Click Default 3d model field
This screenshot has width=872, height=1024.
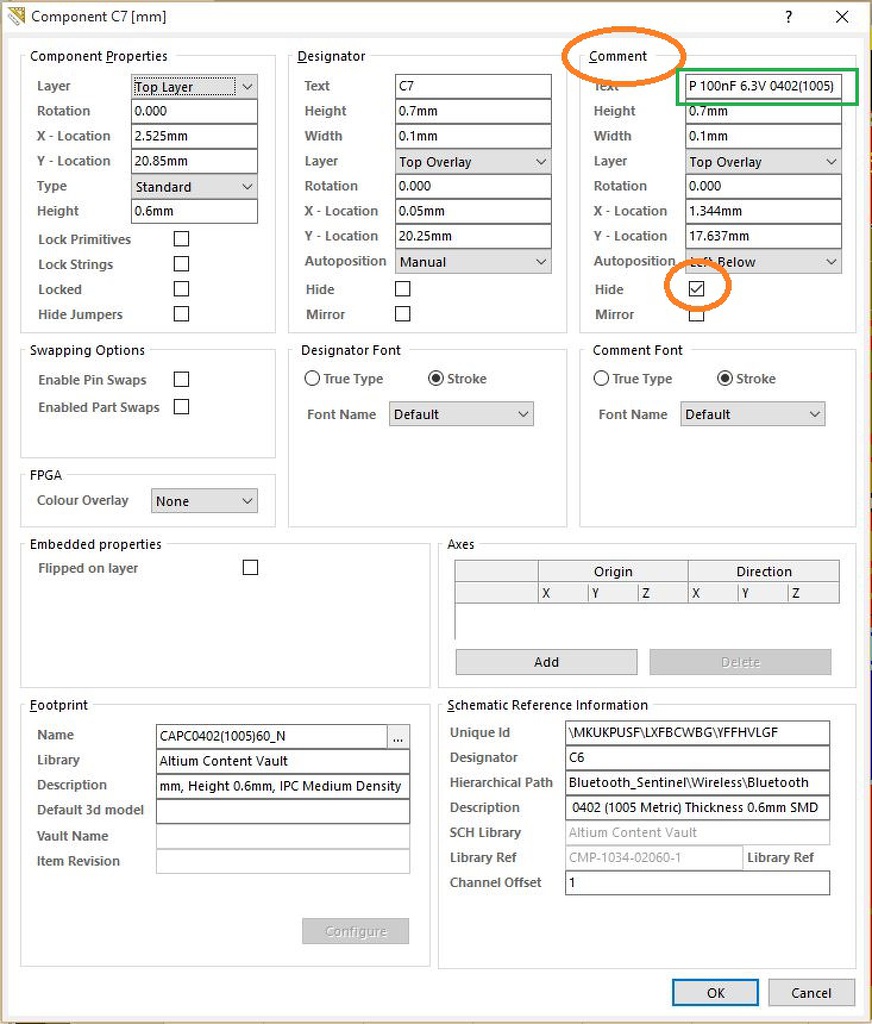(283, 810)
